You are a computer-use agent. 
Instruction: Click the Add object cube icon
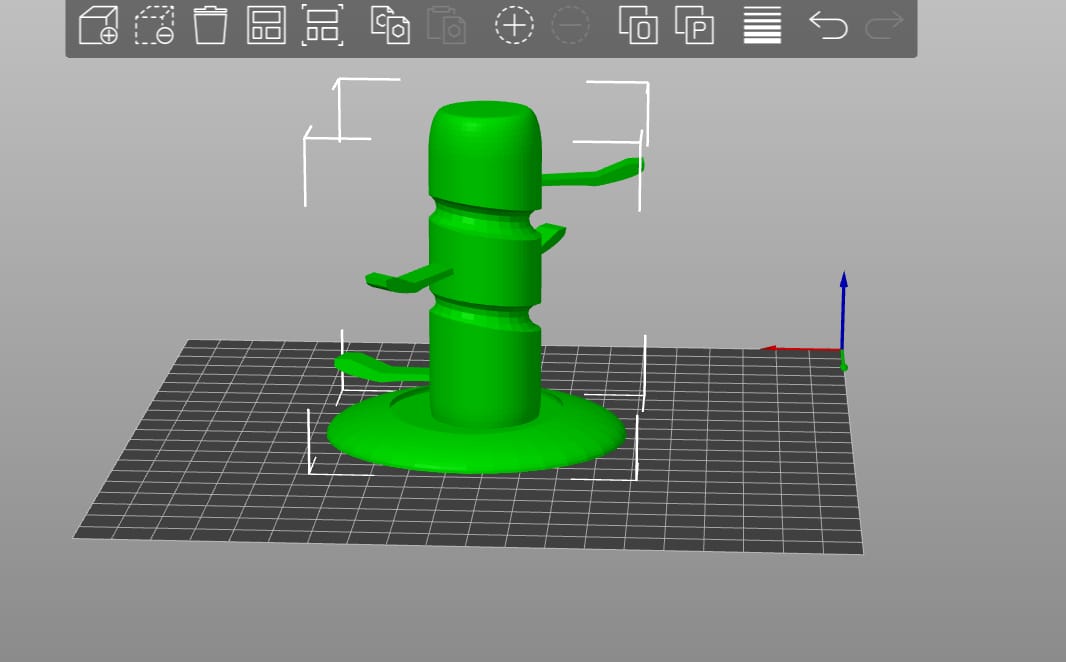click(x=99, y=25)
